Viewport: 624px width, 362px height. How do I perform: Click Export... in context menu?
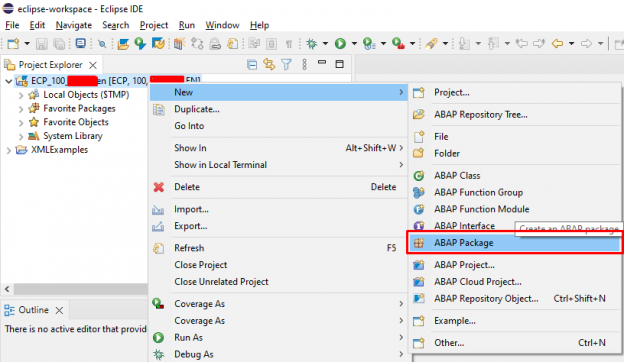point(279,226)
